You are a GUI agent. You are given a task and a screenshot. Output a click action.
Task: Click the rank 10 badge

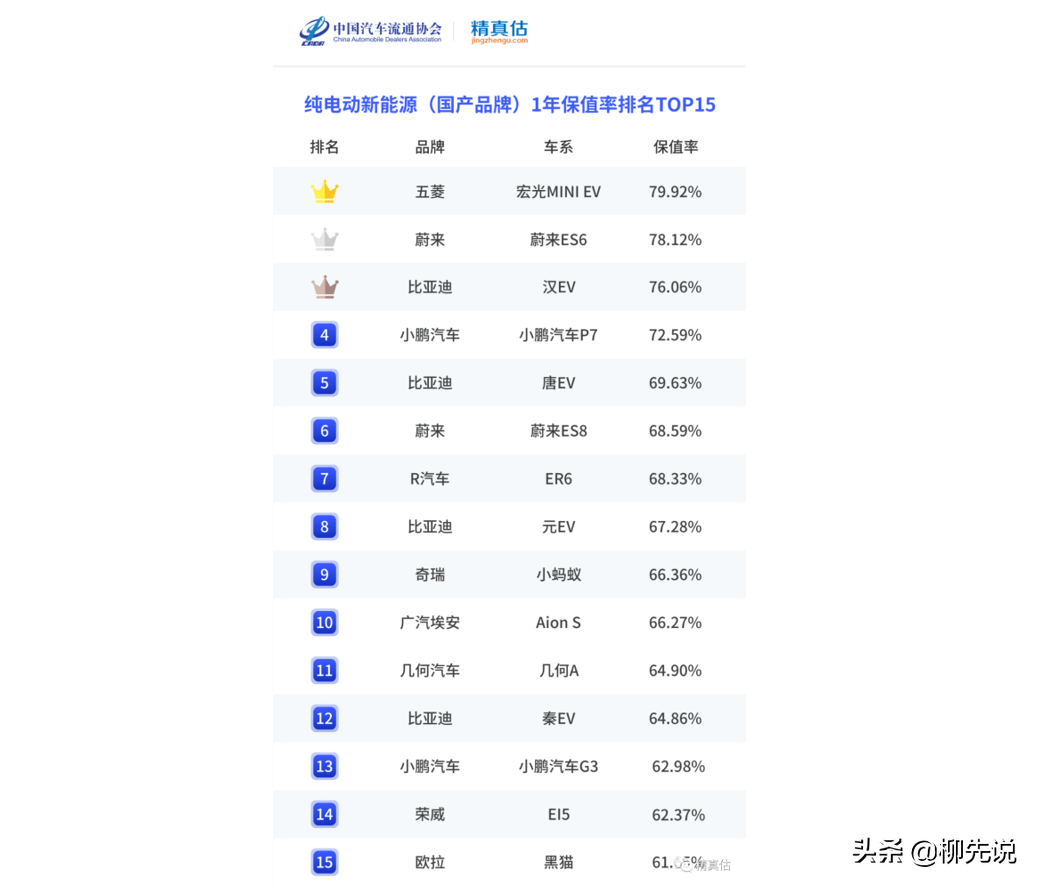click(324, 623)
